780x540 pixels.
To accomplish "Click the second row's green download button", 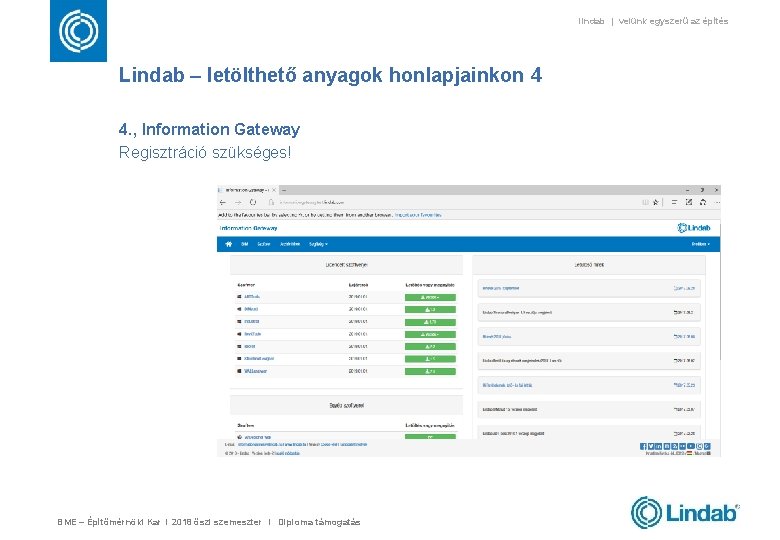I will [430, 310].
